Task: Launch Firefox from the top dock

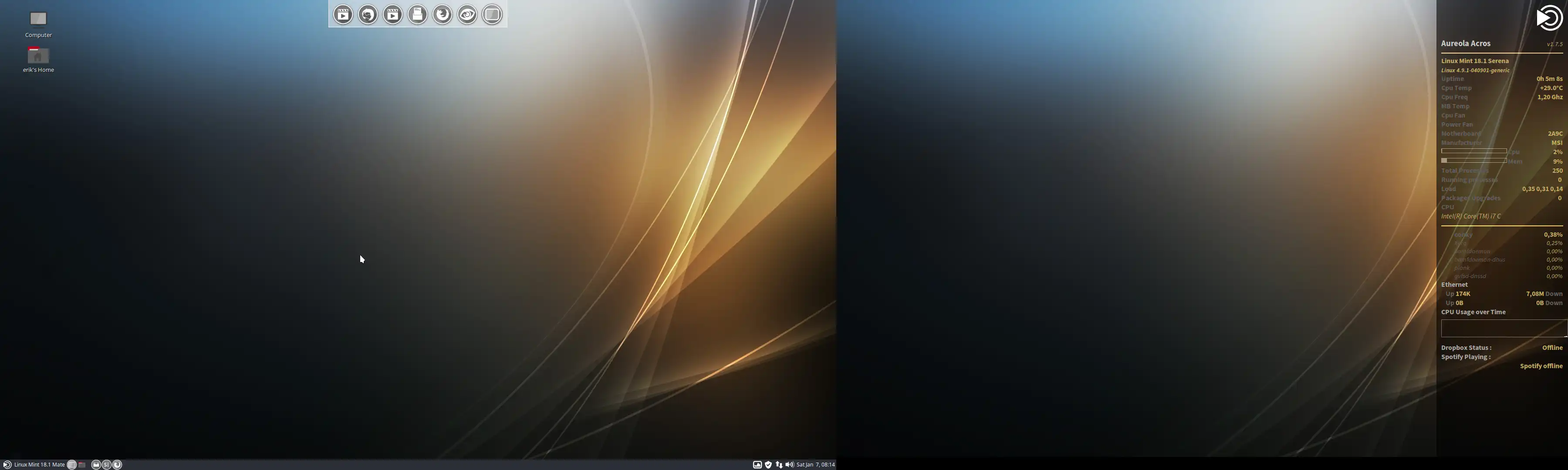Action: tap(443, 15)
